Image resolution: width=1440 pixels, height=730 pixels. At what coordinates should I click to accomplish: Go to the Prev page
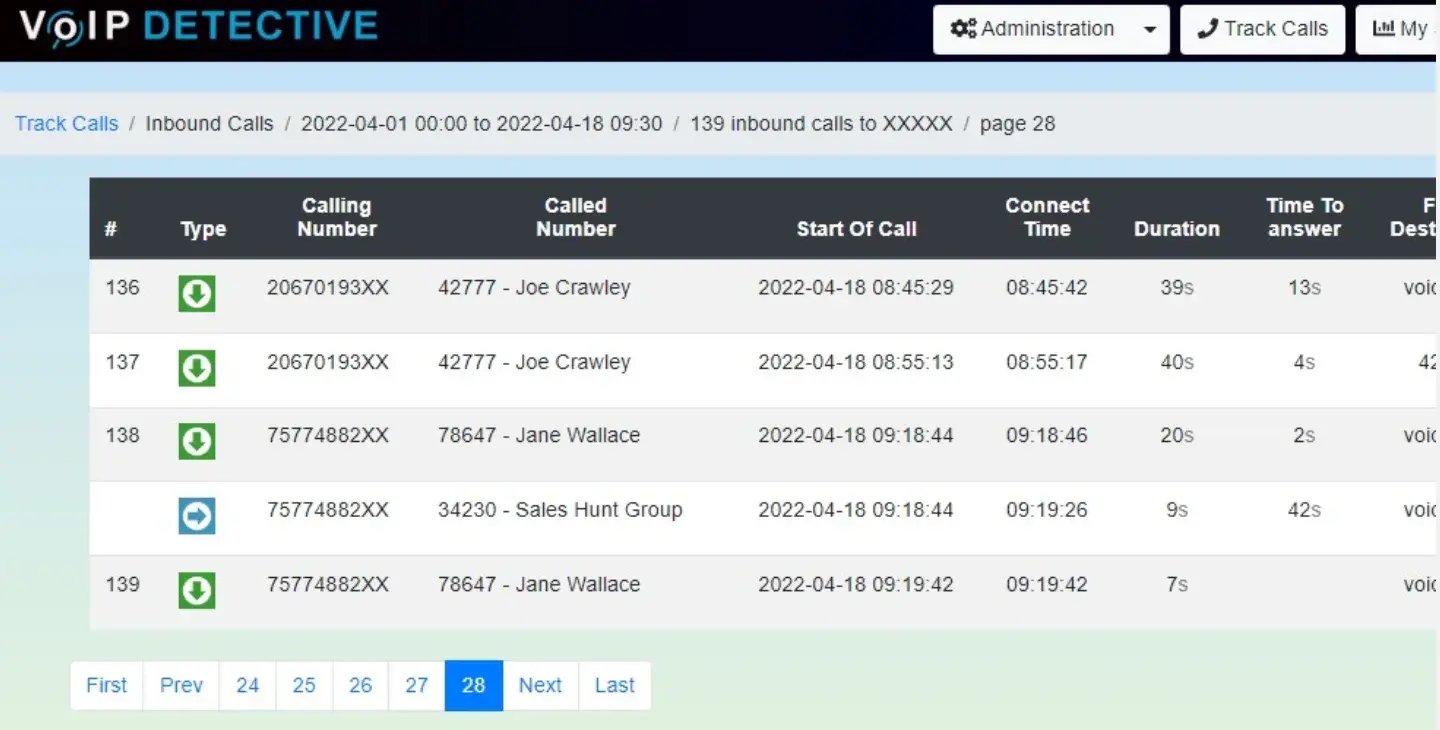coord(181,686)
